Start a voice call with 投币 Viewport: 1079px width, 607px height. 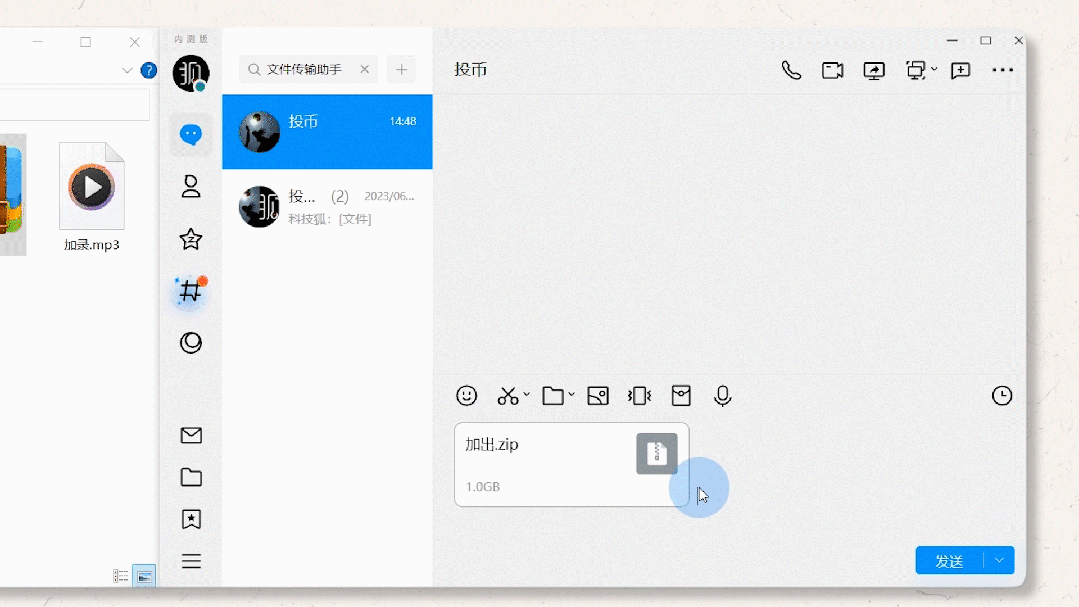pos(791,70)
